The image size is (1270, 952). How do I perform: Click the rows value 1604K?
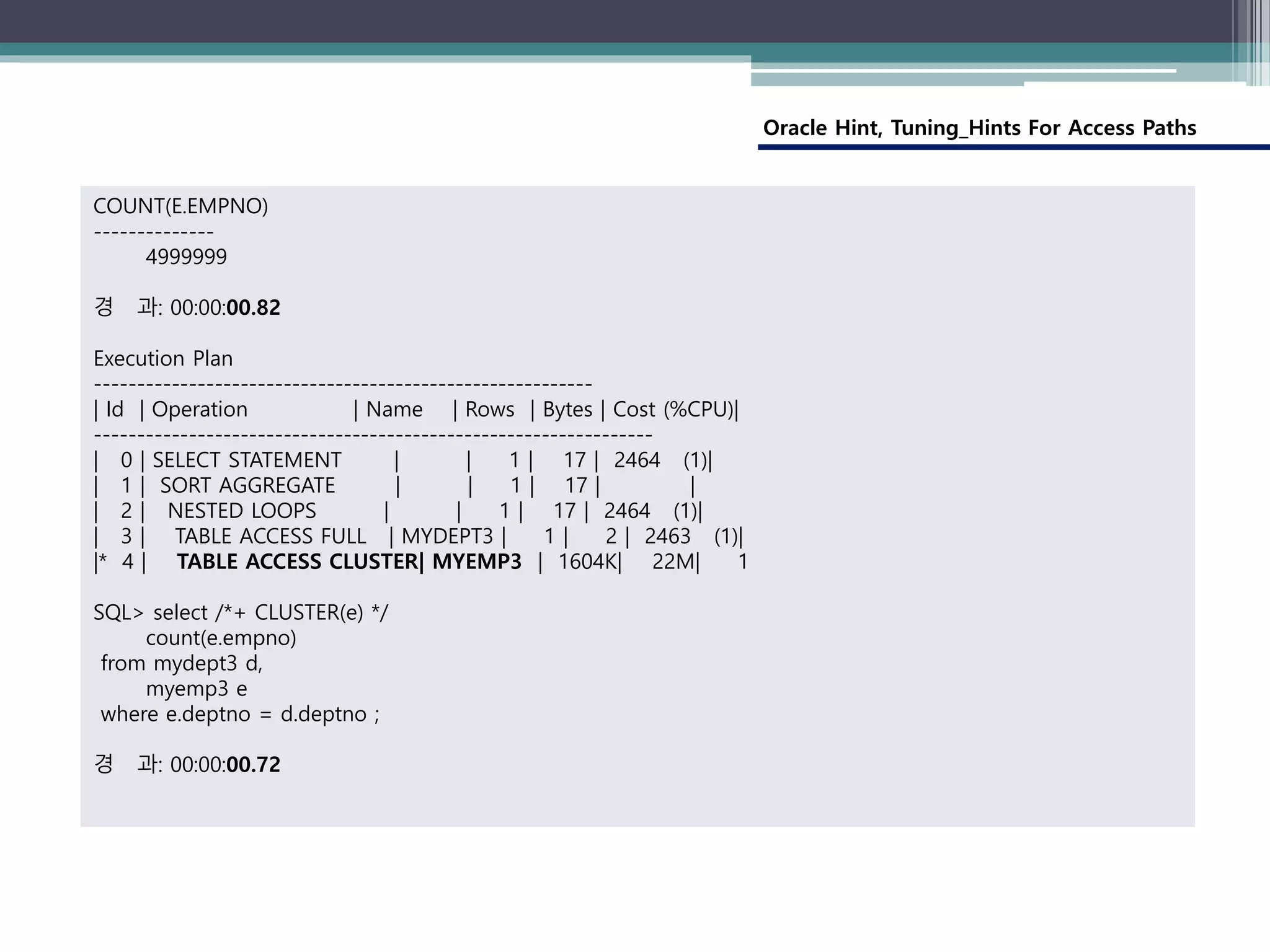(587, 562)
